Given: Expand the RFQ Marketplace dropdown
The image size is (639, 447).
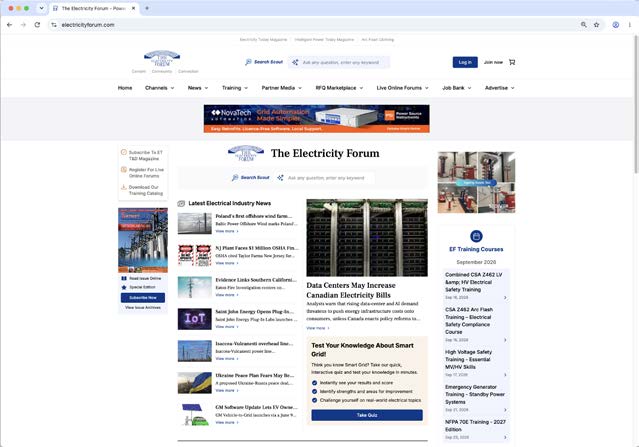Looking at the screenshot, I should point(339,88).
